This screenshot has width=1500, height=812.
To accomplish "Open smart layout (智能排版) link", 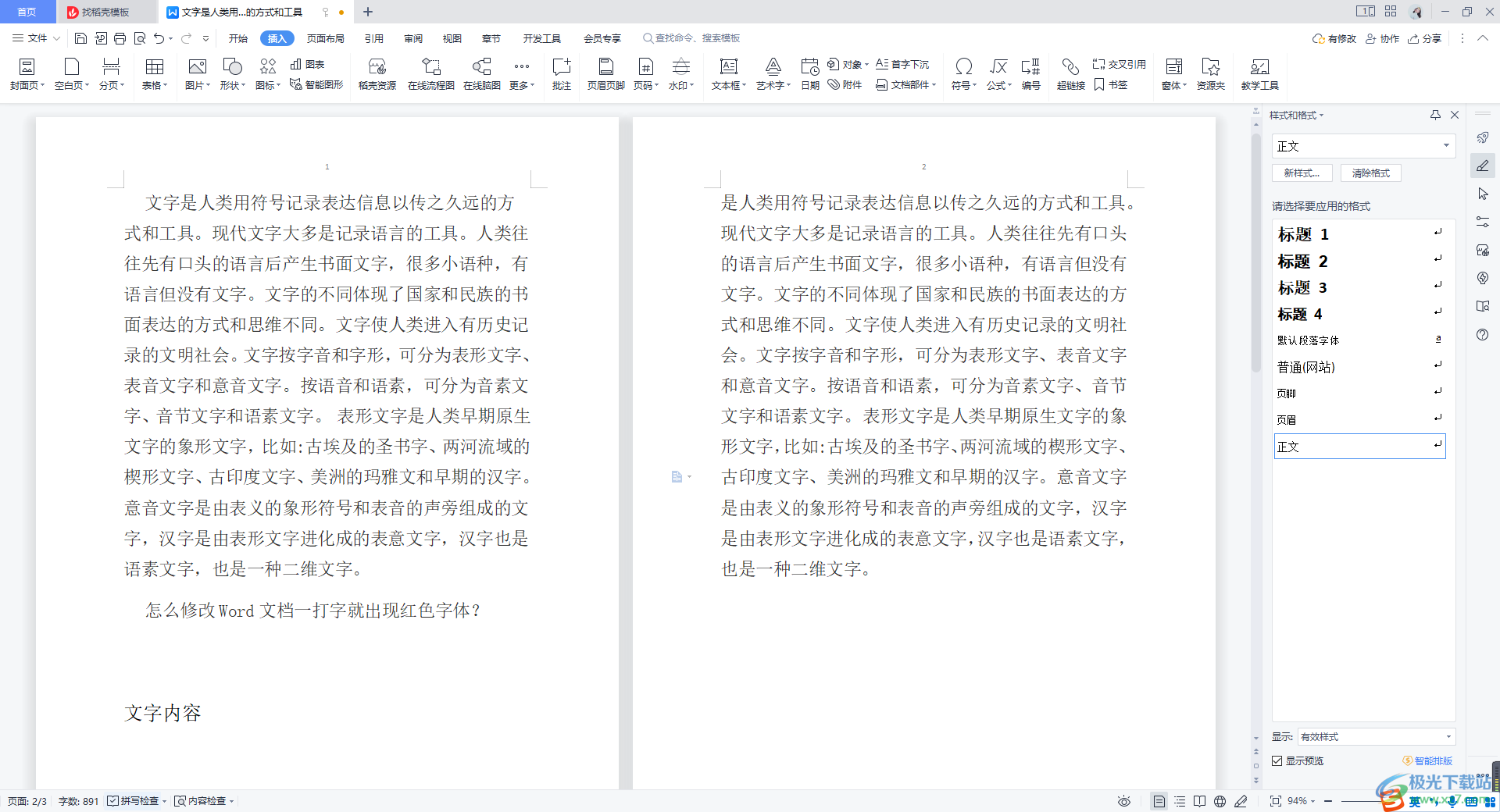I will pos(1428,760).
